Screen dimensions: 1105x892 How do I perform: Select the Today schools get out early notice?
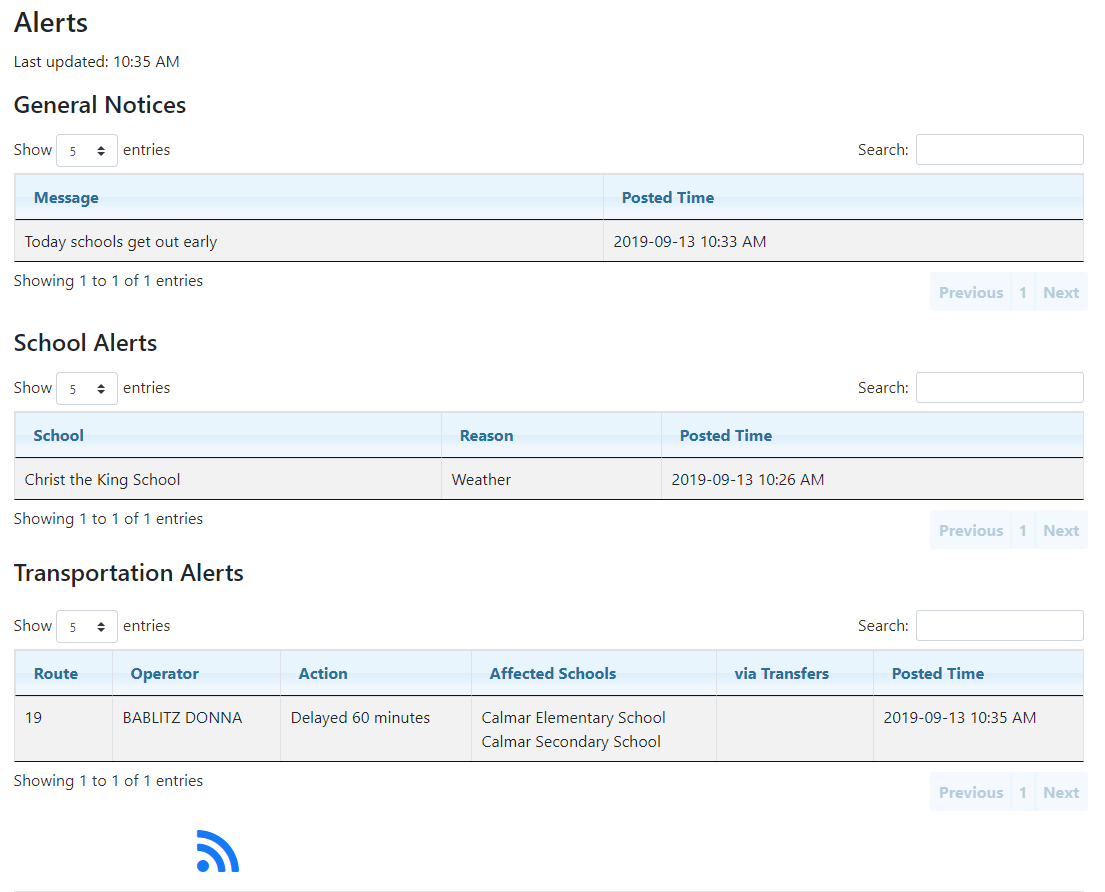(x=300, y=241)
